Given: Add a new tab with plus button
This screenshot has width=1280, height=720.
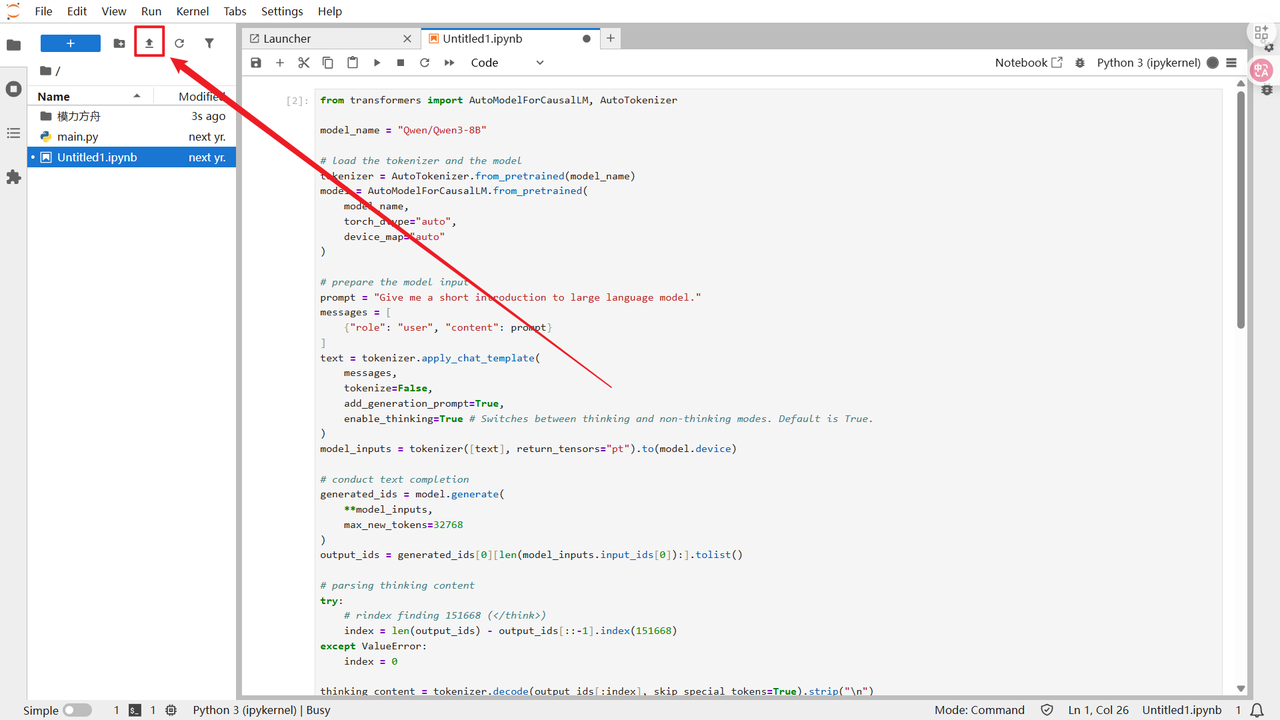Looking at the screenshot, I should click(x=610, y=38).
